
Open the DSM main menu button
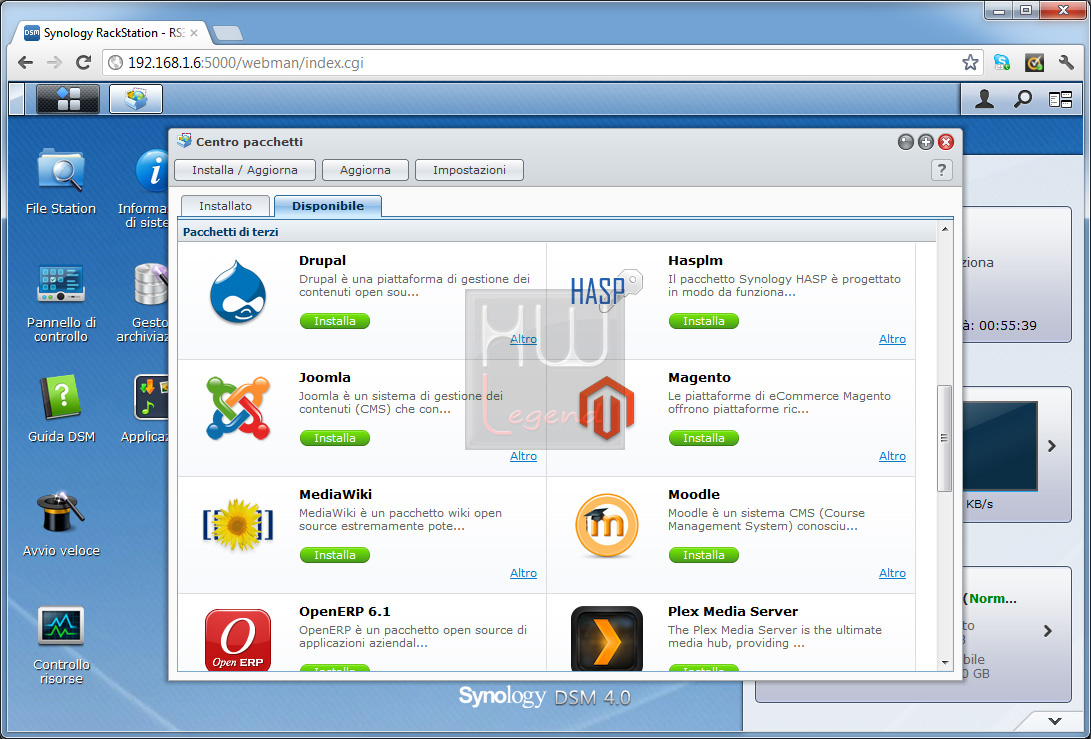pyautogui.click(x=67, y=99)
